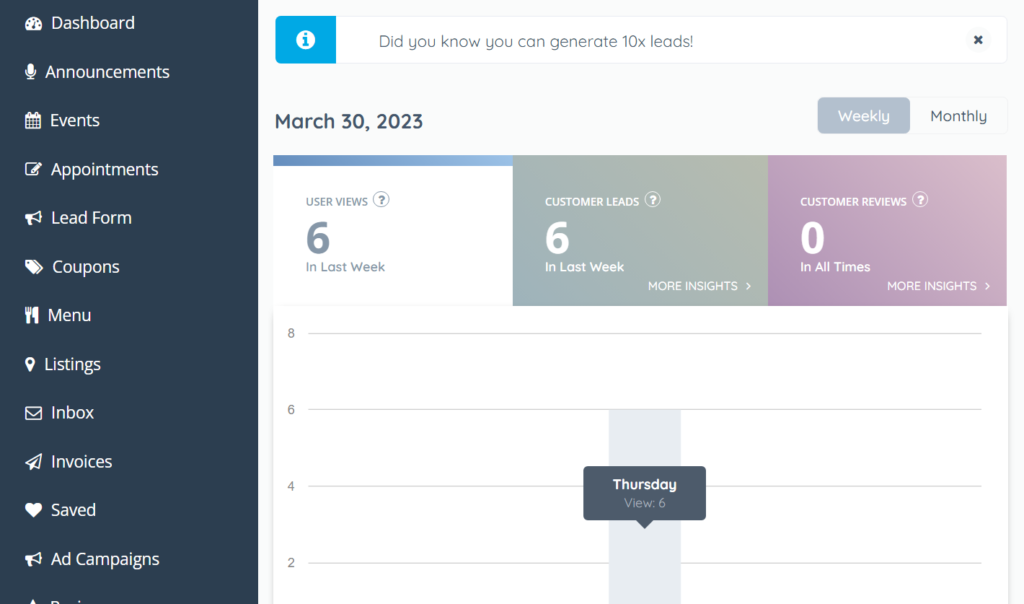The width and height of the screenshot is (1024, 604).
Task: Expand More Insights under Customer Reviews
Action: tap(938, 286)
